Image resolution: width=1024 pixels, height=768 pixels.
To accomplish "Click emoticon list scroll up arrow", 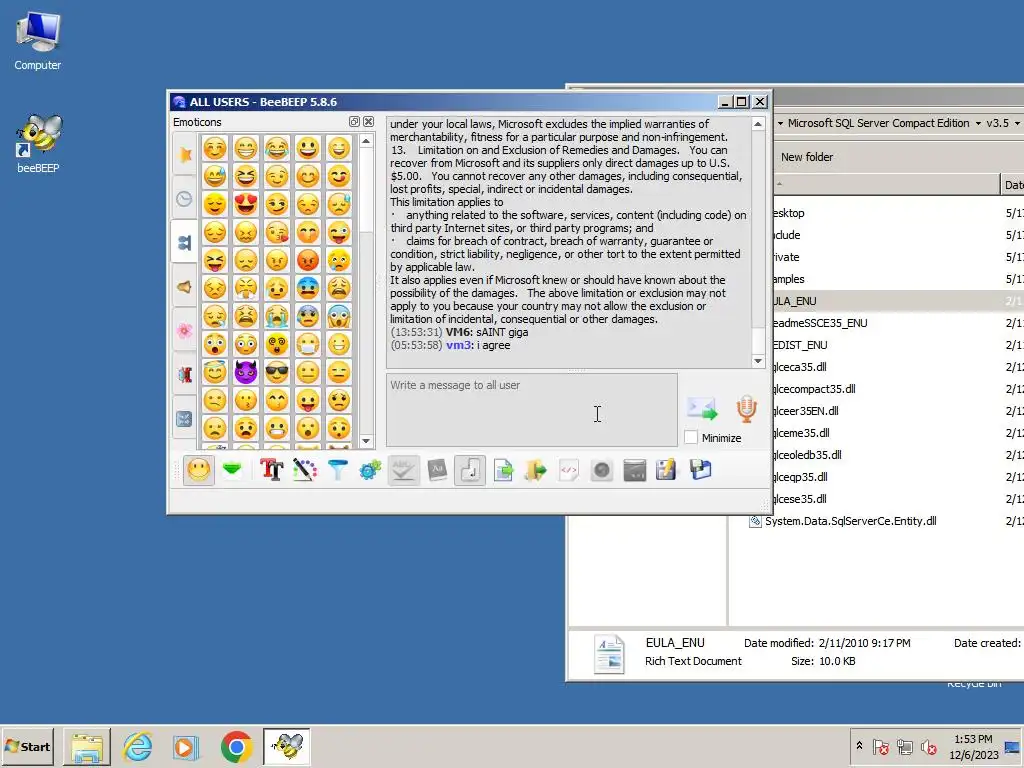I will click(x=366, y=141).
